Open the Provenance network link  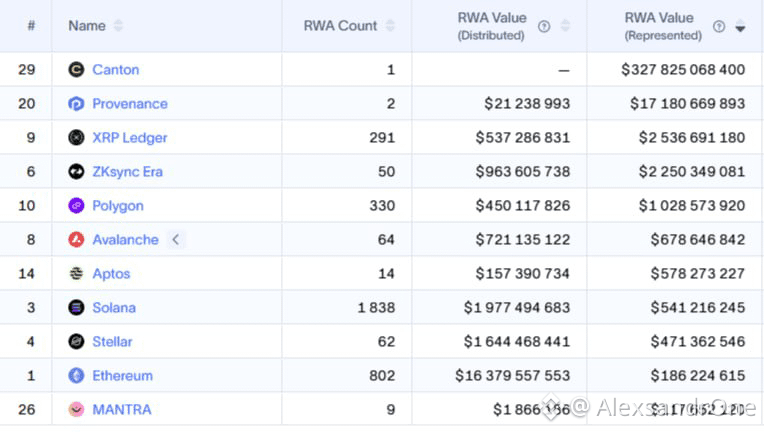coord(130,104)
